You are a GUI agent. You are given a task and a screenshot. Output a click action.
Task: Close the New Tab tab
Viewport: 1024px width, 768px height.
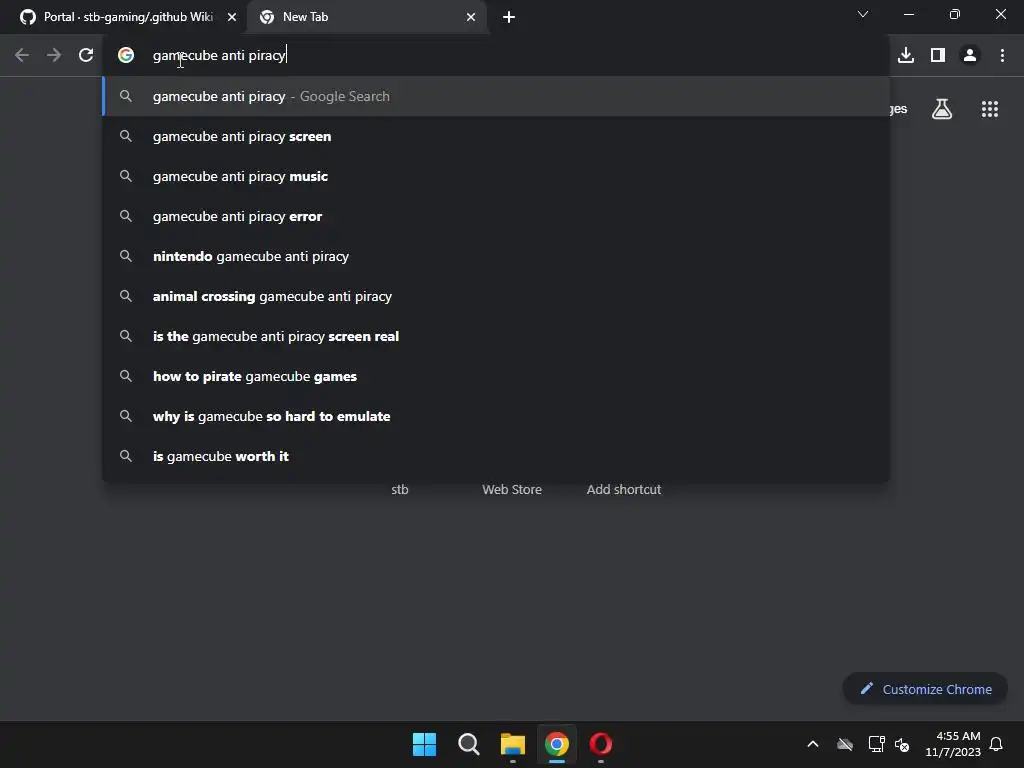pyautogui.click(x=471, y=18)
